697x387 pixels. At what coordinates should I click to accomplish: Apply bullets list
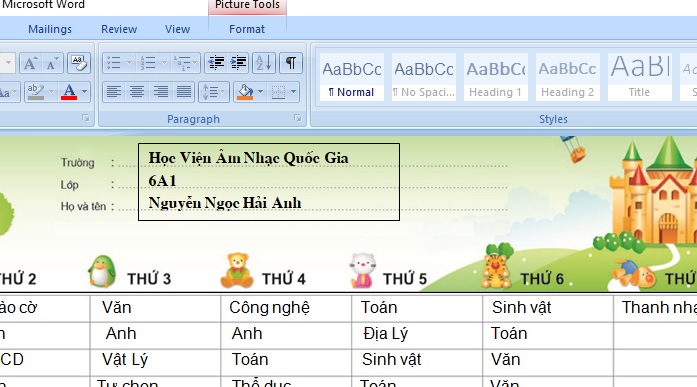pyautogui.click(x=114, y=63)
